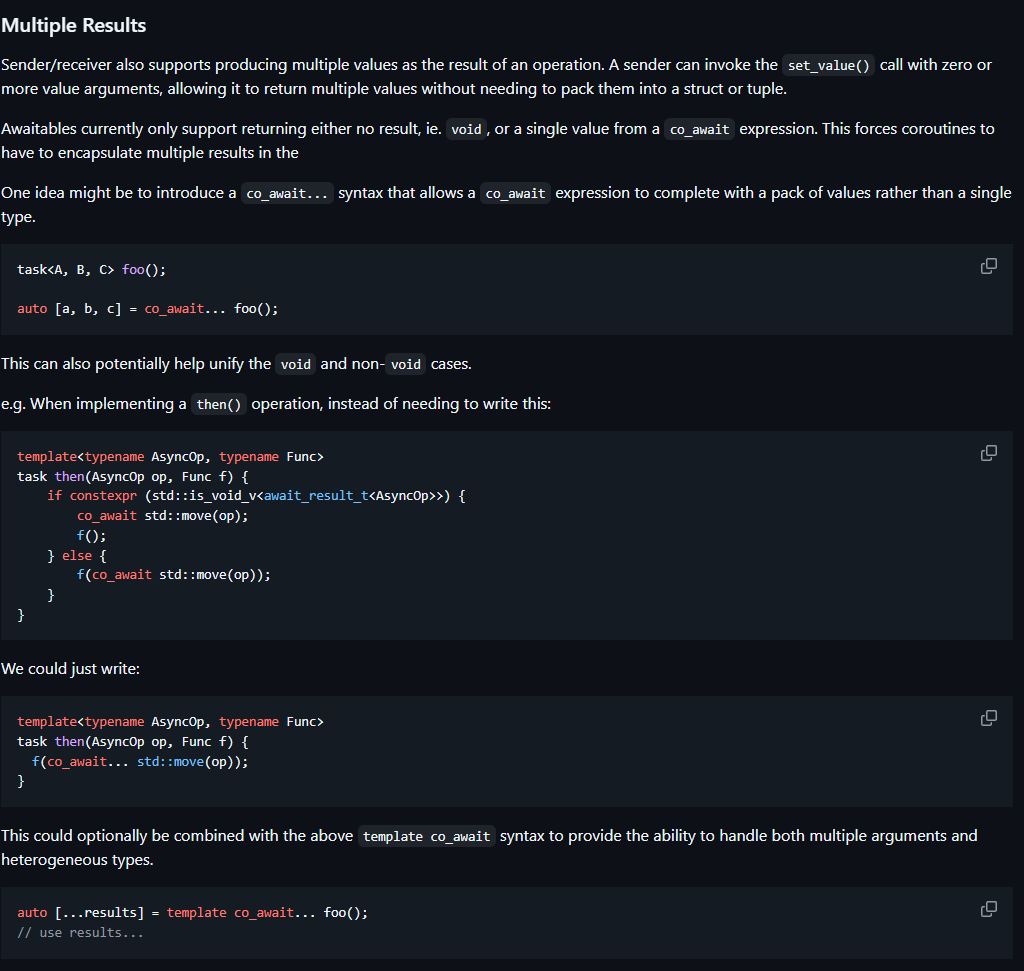This screenshot has width=1024, height=971.
Task: Click the "We could just write:" text
Action: coord(71,668)
